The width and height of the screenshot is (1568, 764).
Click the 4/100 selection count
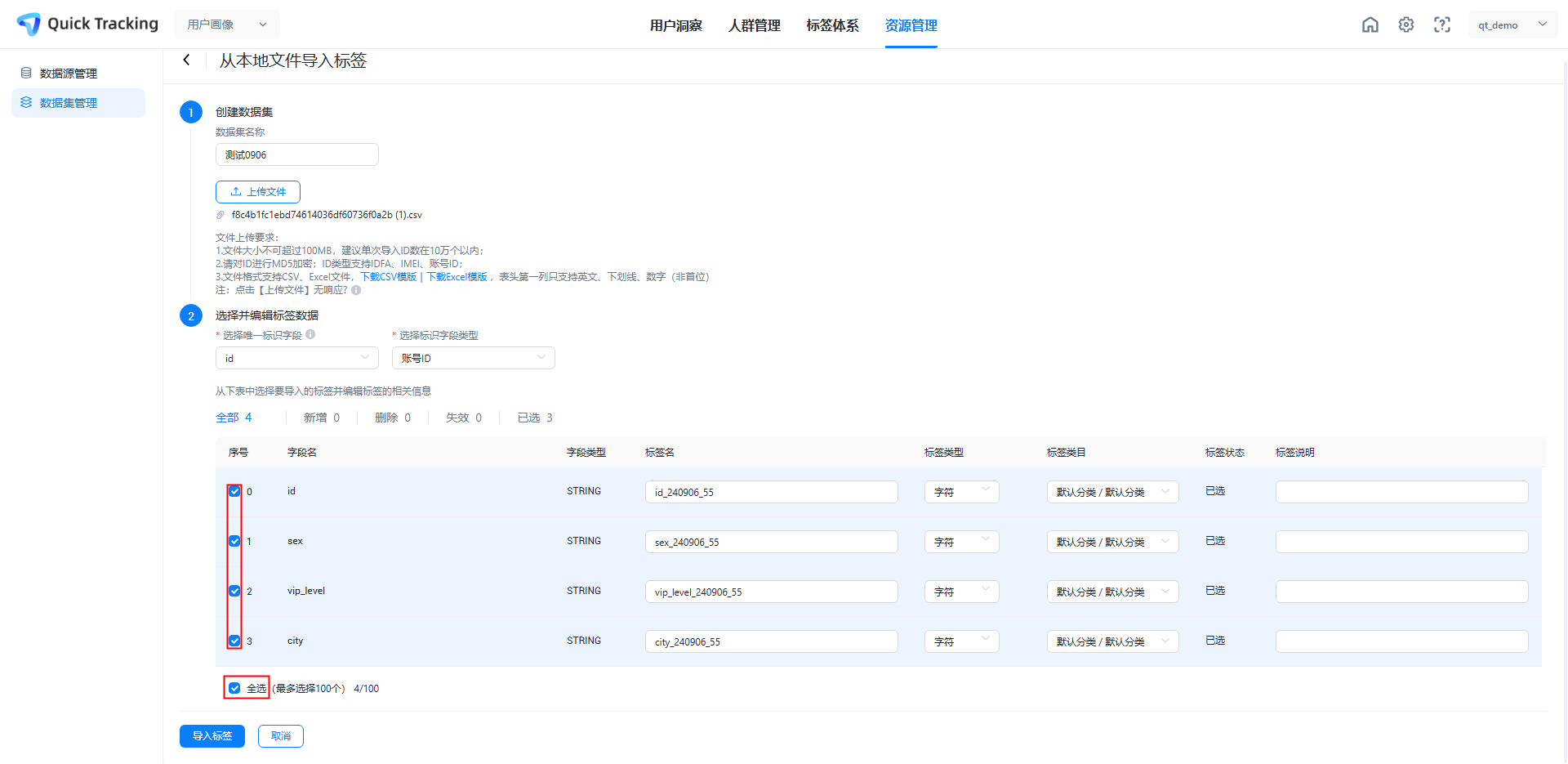(367, 689)
